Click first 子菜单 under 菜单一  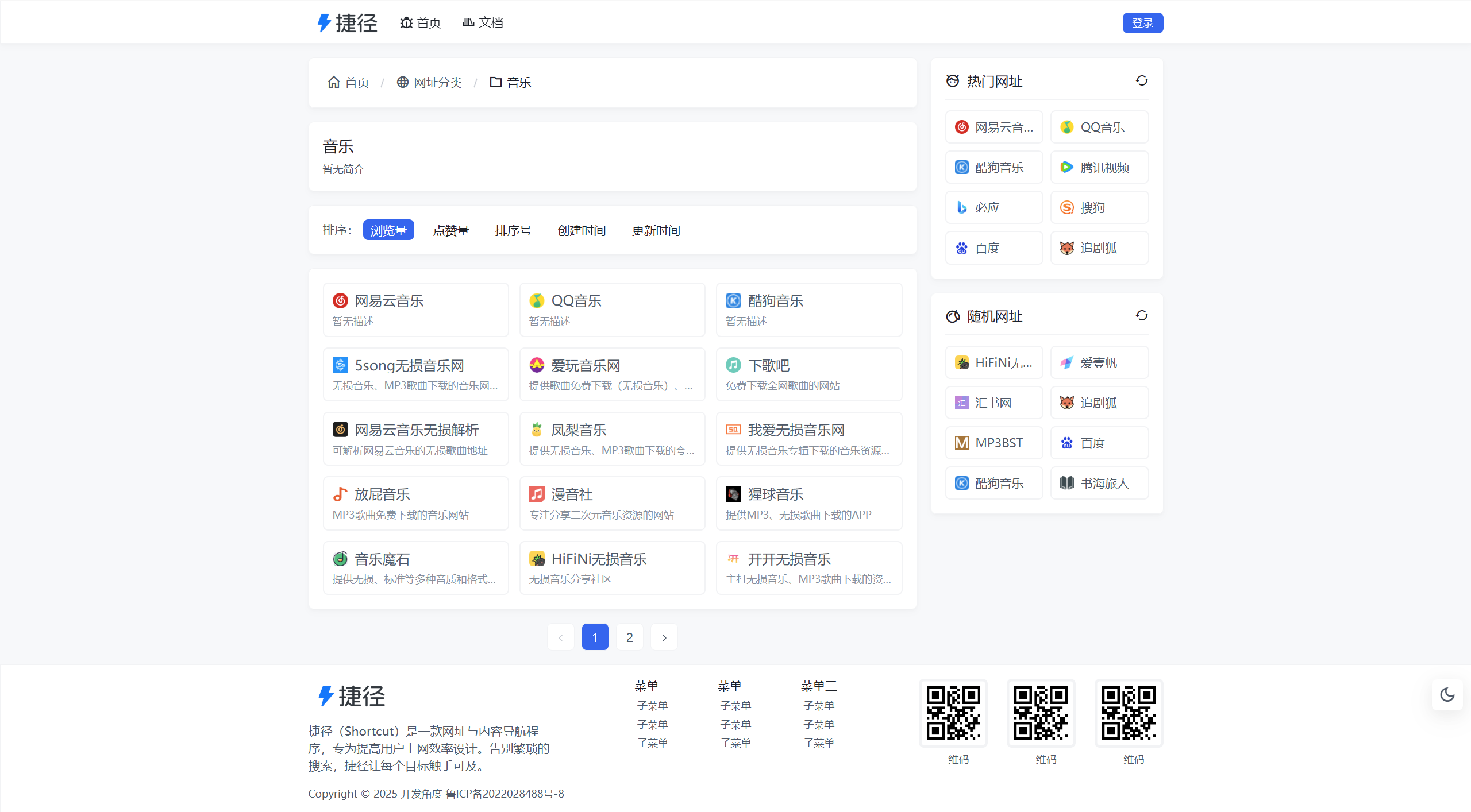pos(652,705)
